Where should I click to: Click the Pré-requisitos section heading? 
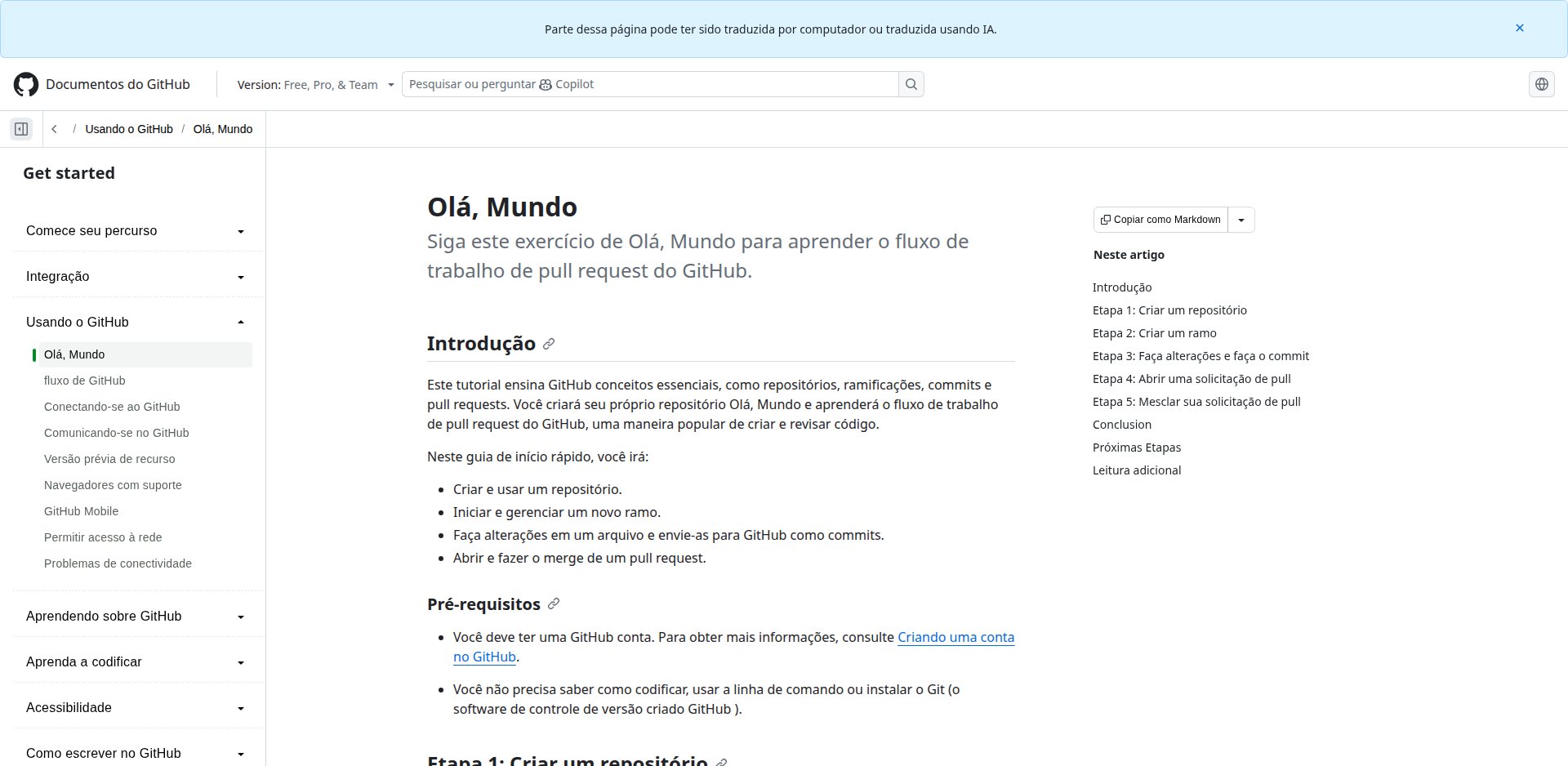[483, 604]
